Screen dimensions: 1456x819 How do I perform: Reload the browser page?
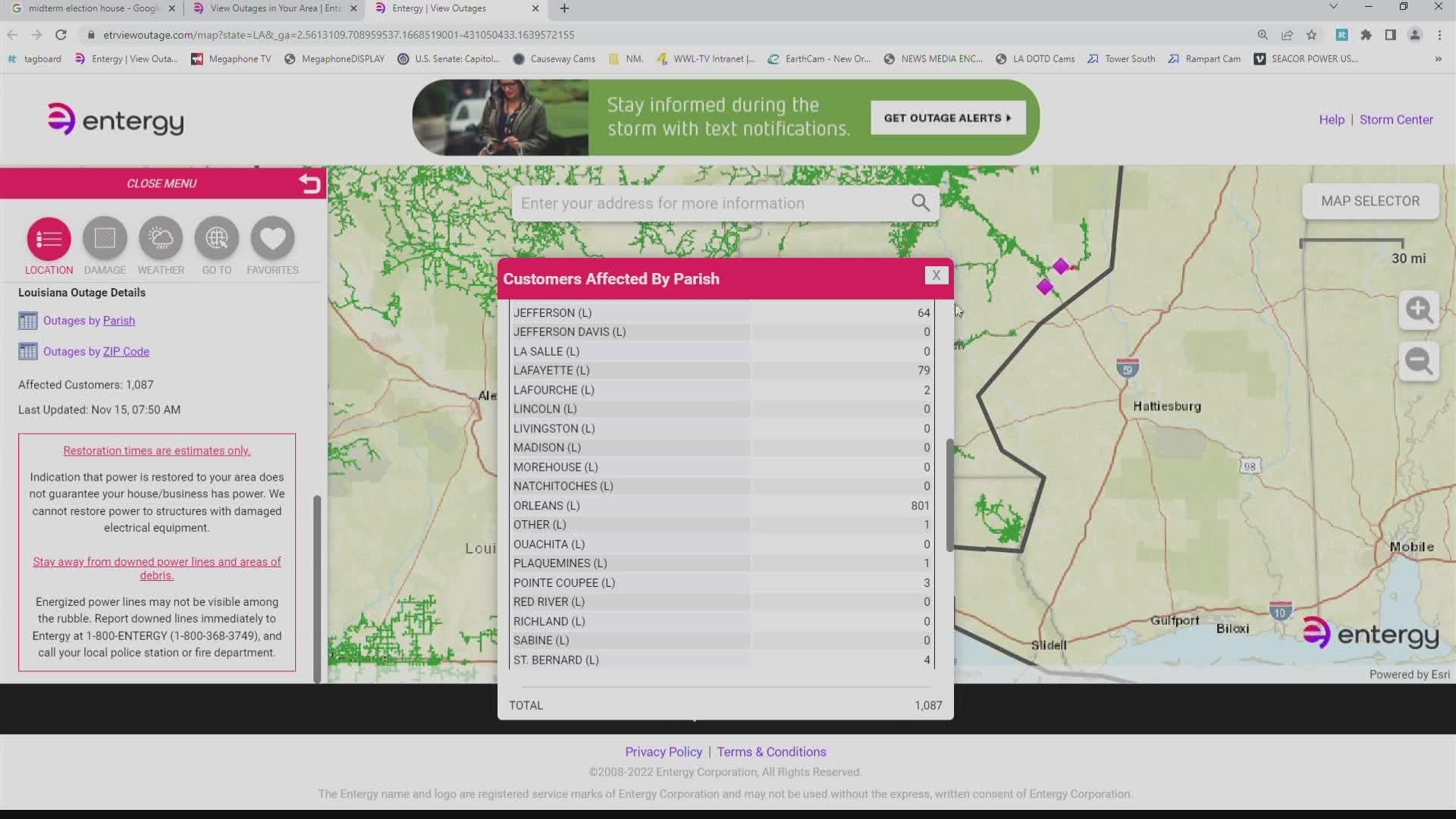point(61,35)
